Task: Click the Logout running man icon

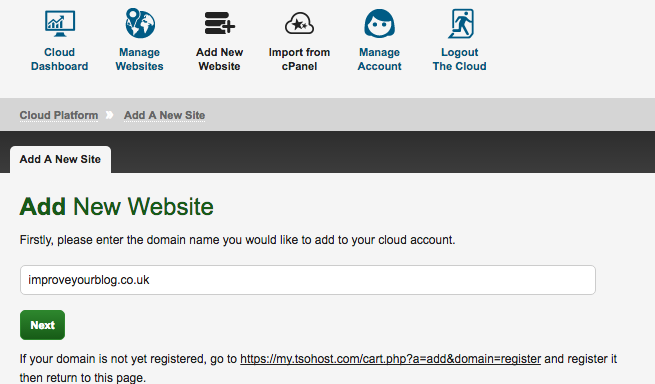Action: pyautogui.click(x=460, y=23)
